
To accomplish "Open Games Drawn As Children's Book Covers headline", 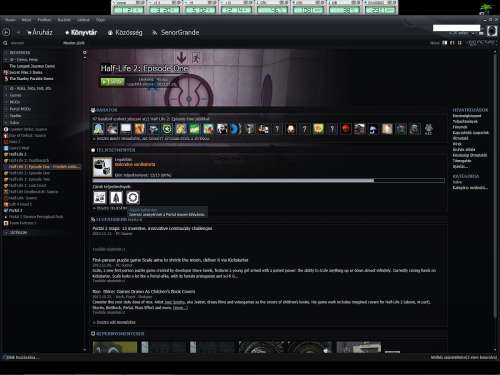I will 144,291.
